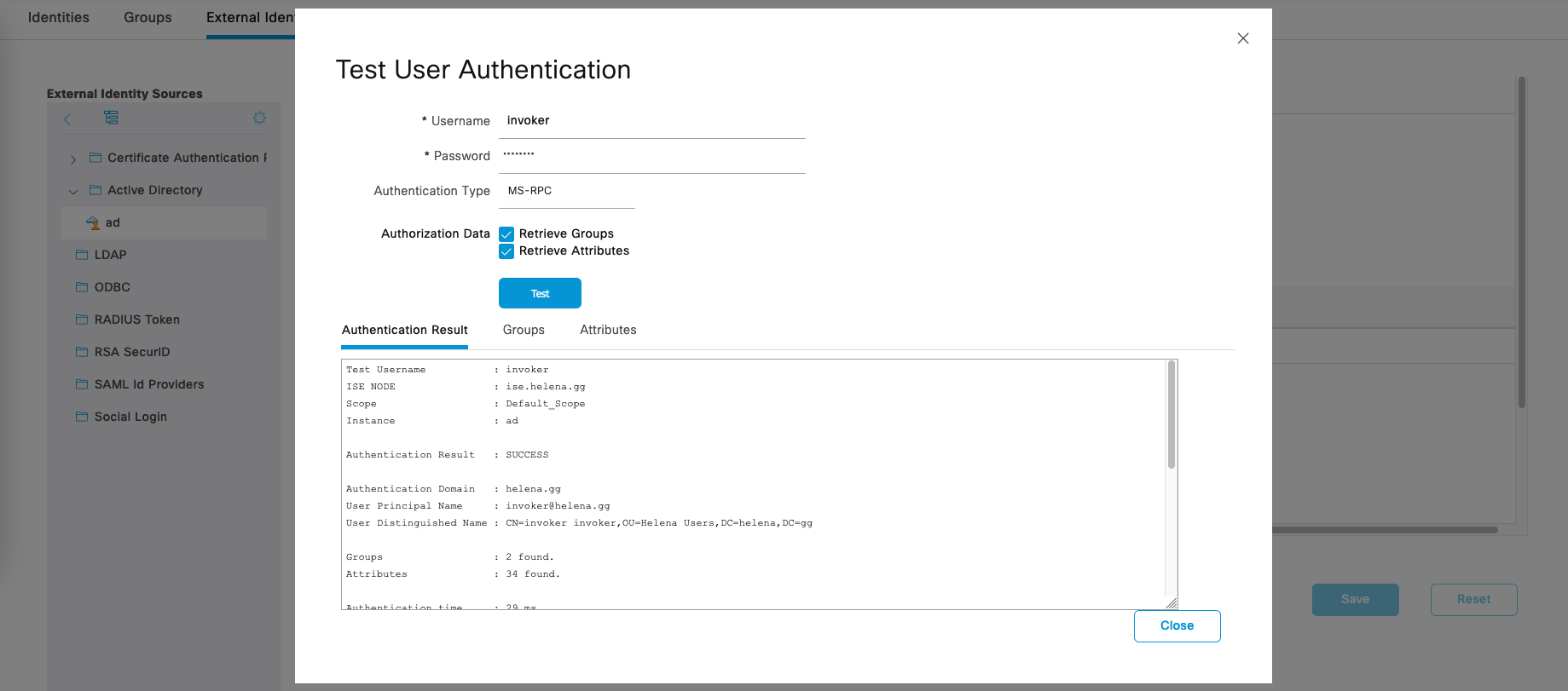Image resolution: width=1568 pixels, height=691 pixels.
Task: Expand the Certificate Authentication node
Action: point(73,159)
